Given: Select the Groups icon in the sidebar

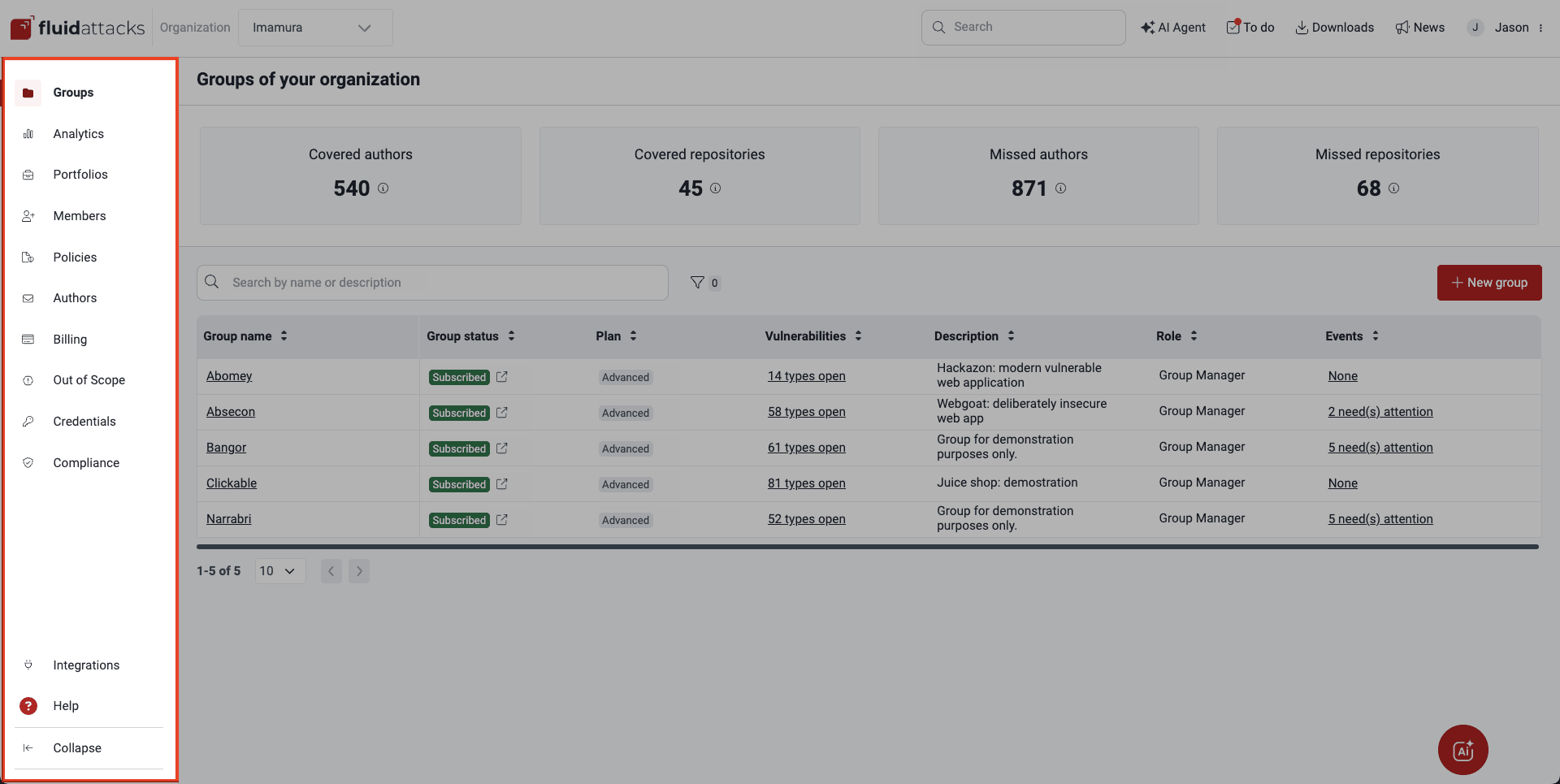Looking at the screenshot, I should [28, 93].
